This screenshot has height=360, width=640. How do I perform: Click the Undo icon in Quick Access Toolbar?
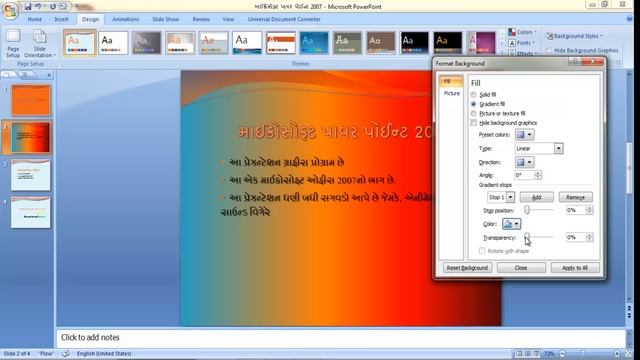(x=38, y=7)
